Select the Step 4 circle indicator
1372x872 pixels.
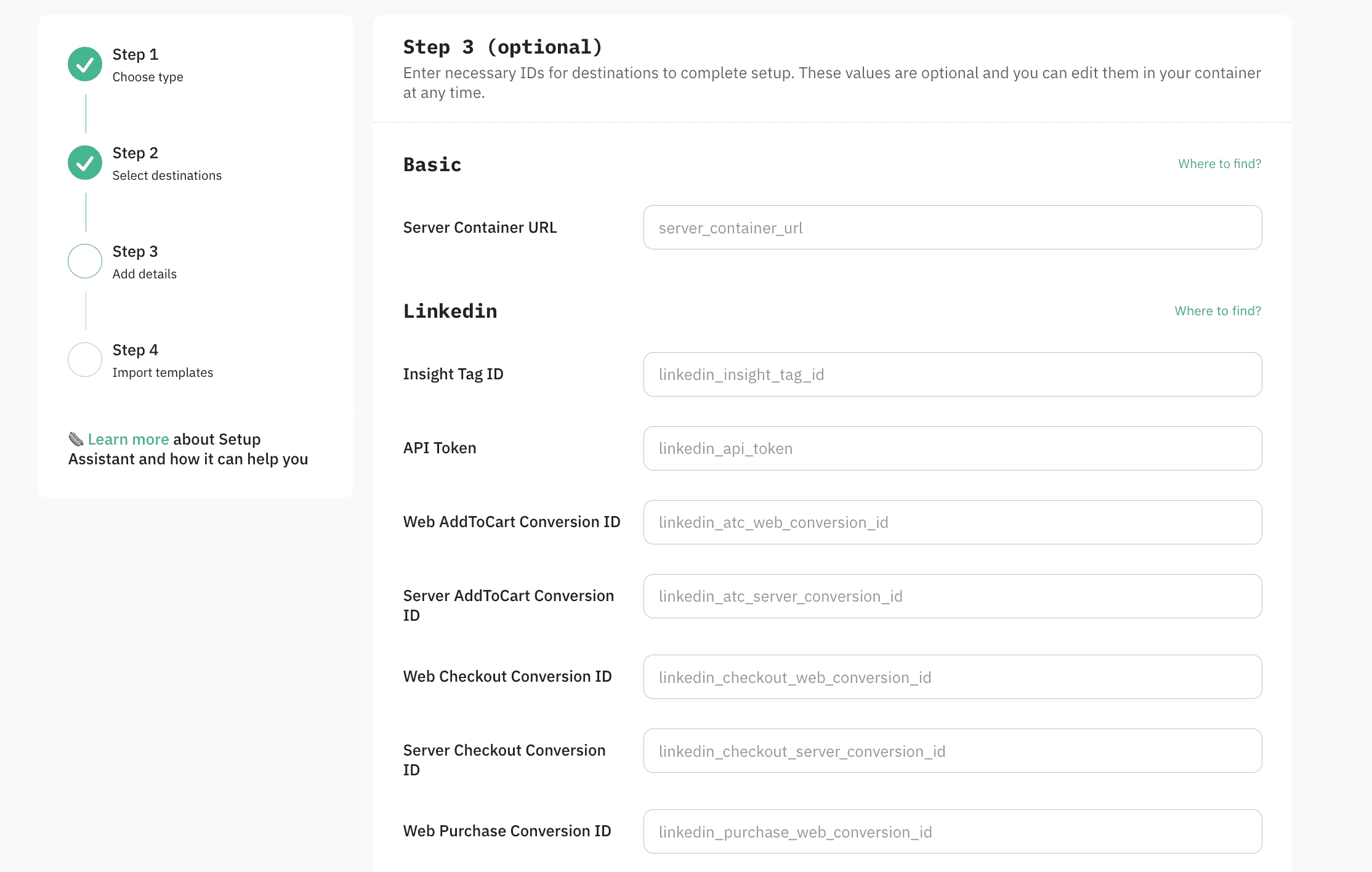84,359
